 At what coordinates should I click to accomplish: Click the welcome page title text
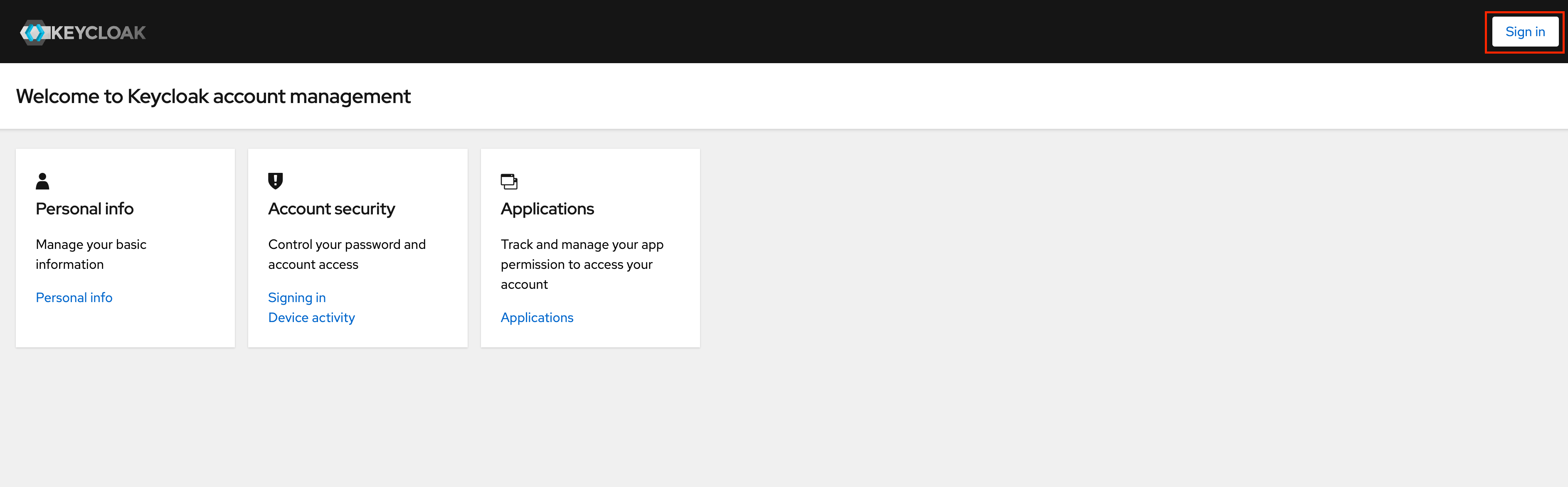(x=213, y=96)
